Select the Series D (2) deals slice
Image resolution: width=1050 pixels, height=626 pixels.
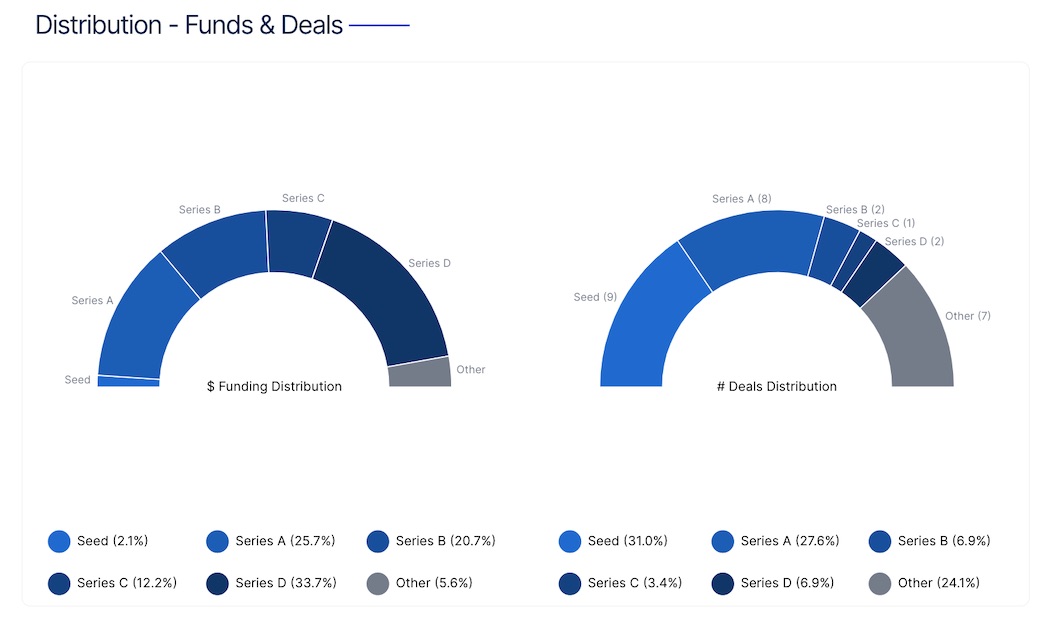coord(873,273)
